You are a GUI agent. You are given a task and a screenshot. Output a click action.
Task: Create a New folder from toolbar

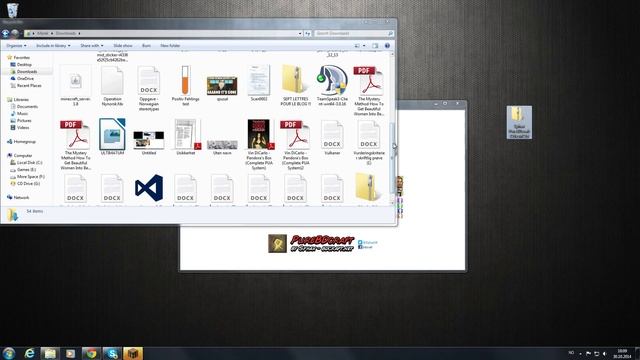point(170,46)
